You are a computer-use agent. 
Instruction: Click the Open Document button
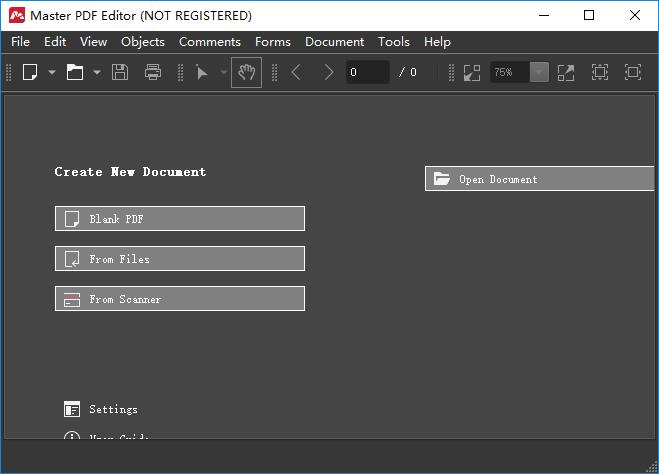pos(540,179)
